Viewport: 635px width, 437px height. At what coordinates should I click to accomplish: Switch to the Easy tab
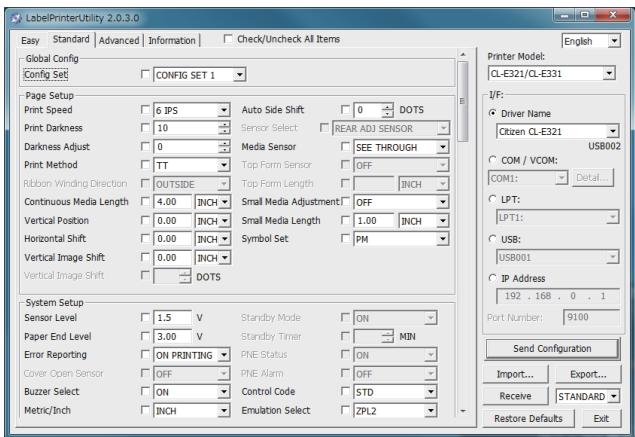pos(30,41)
